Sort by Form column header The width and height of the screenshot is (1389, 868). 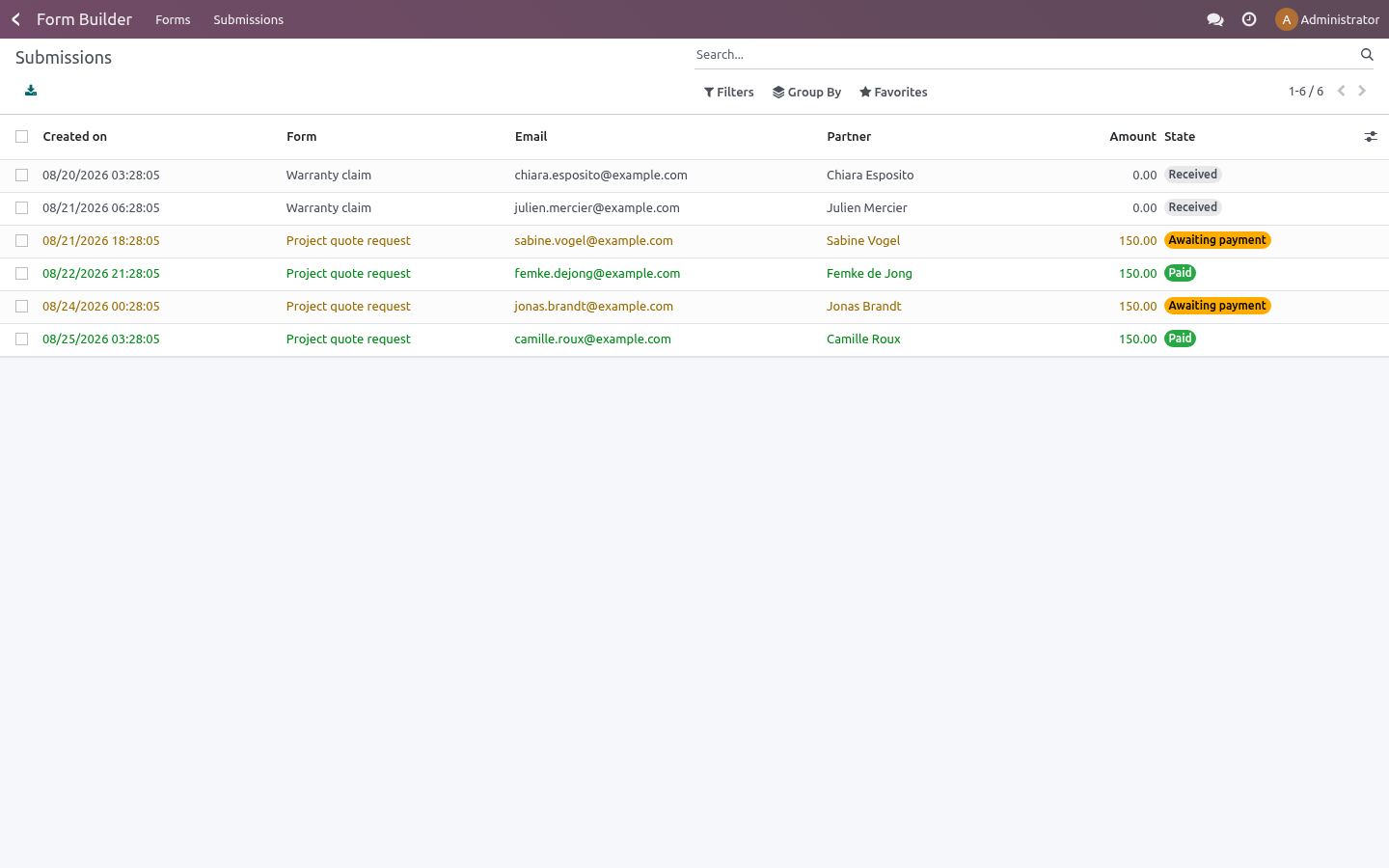pos(301,137)
